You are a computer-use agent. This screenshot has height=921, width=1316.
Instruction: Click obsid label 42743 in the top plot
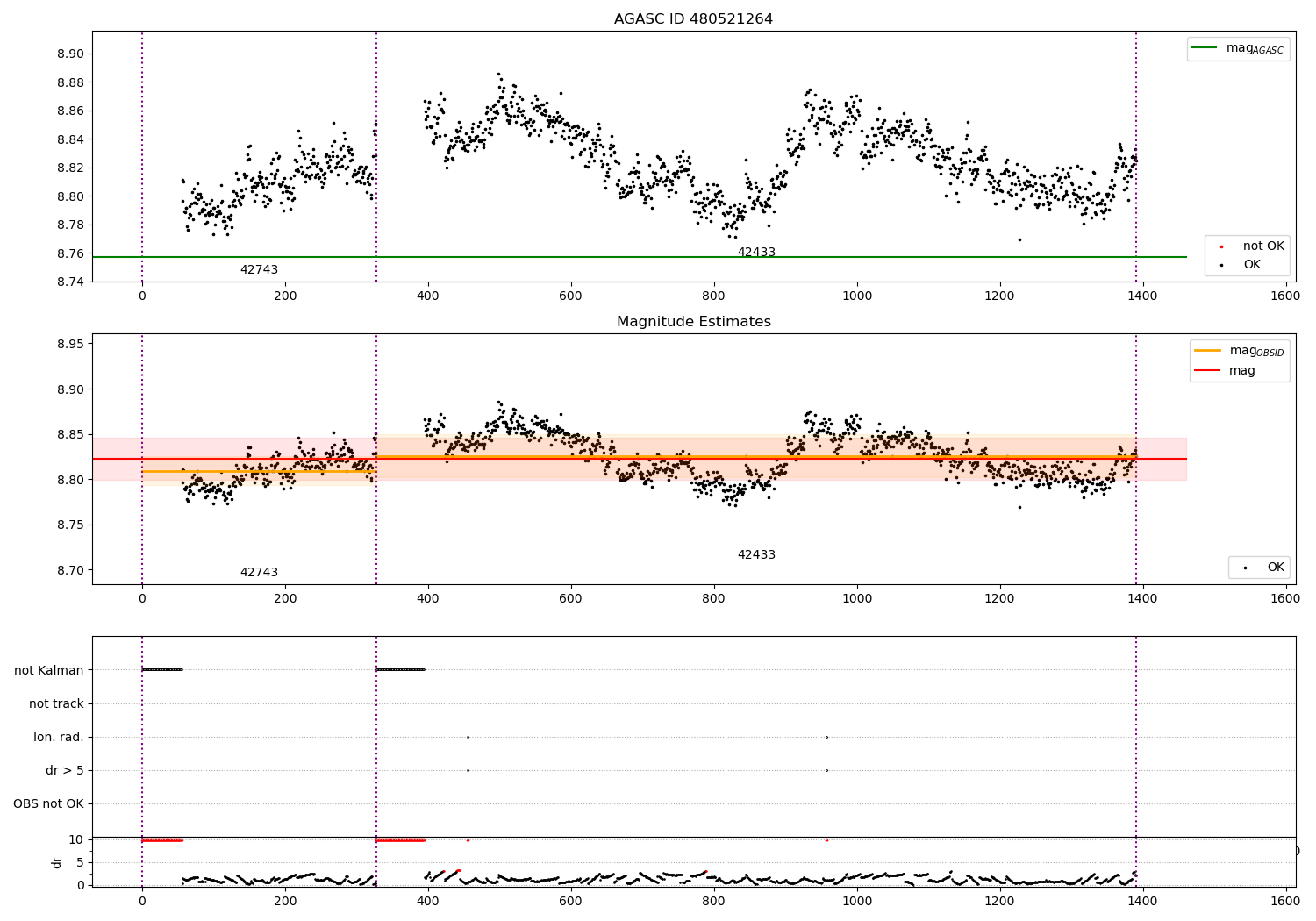click(259, 270)
